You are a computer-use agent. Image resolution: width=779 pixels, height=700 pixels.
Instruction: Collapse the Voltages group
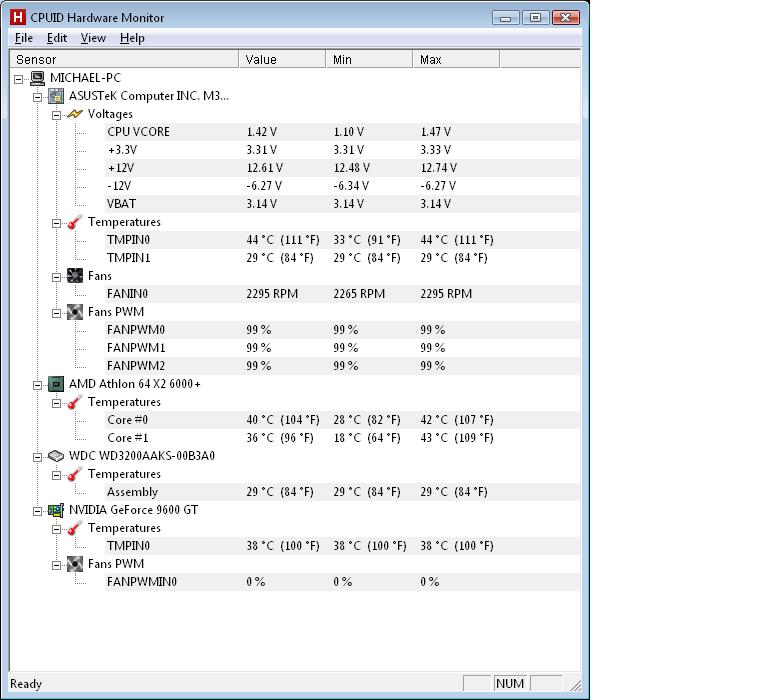coord(57,115)
